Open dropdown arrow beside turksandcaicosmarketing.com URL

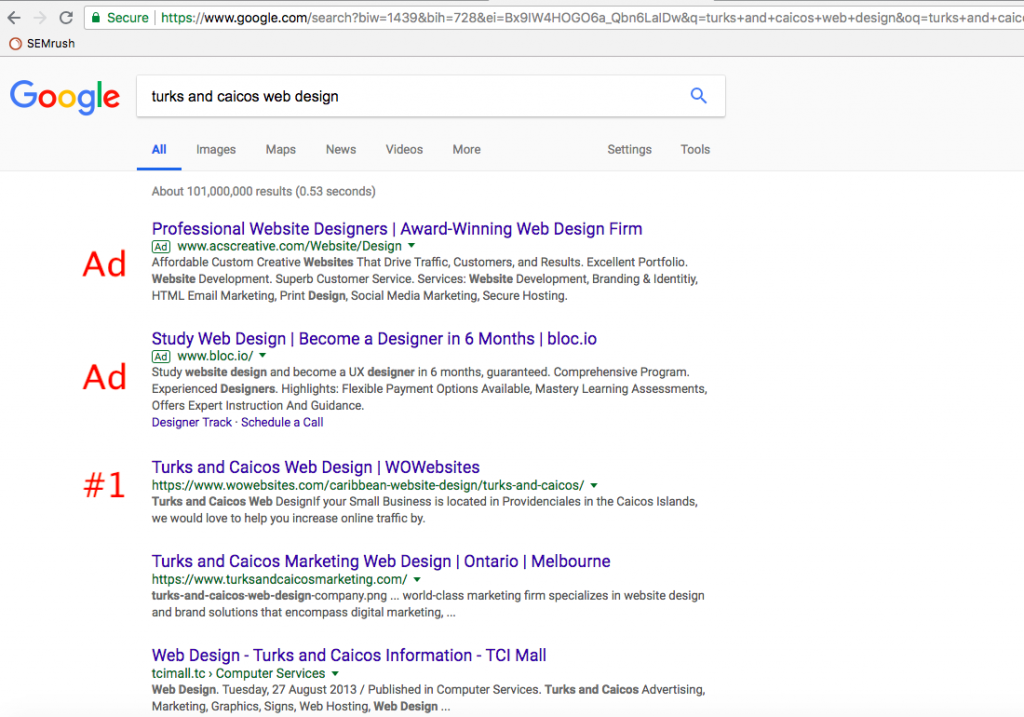pos(417,579)
